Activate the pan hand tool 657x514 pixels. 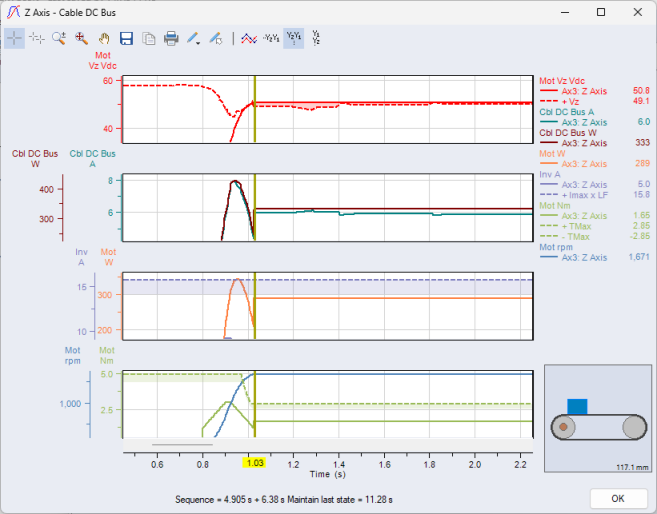(103, 38)
